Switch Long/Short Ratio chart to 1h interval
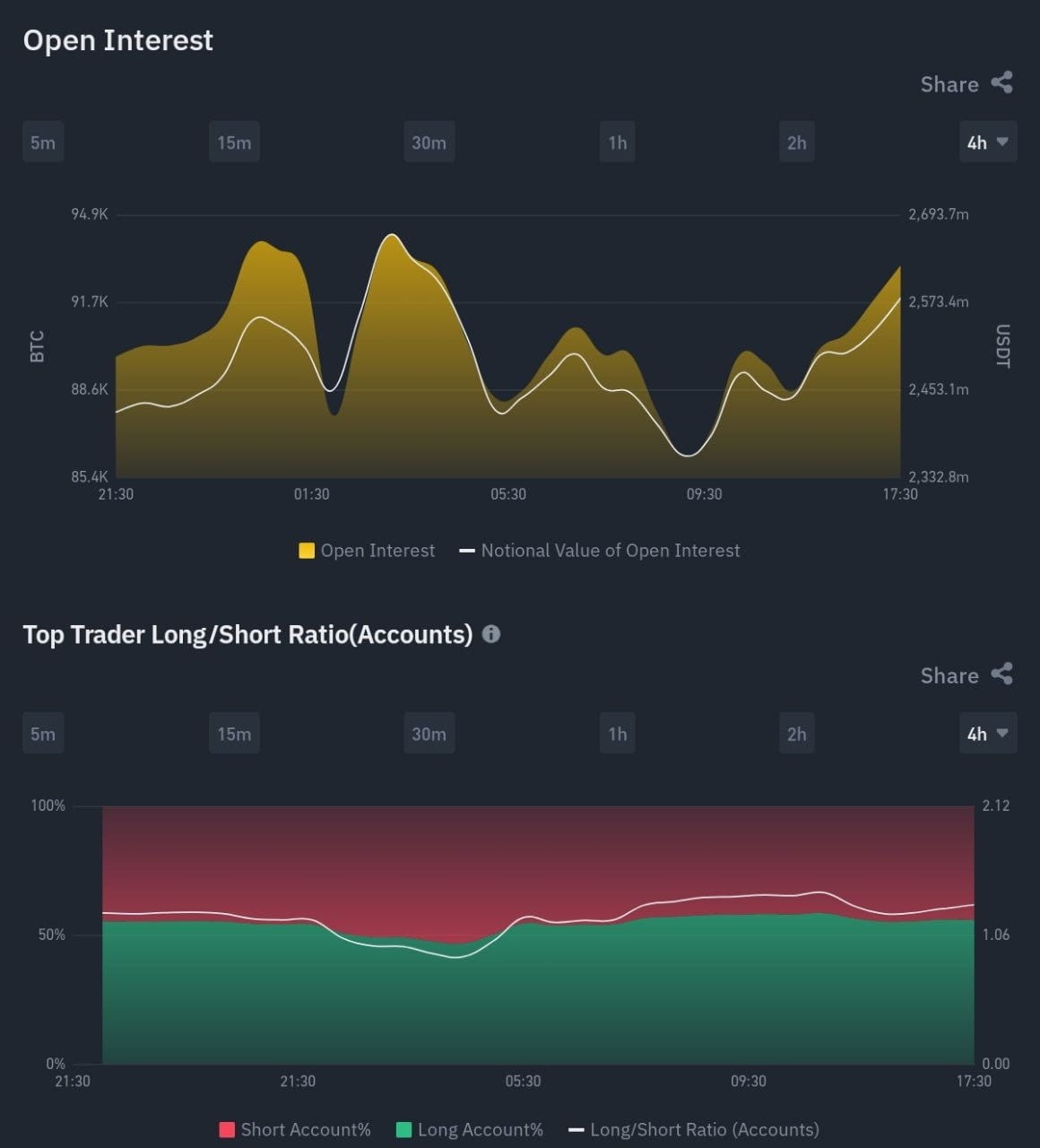1040x1148 pixels. coord(617,733)
